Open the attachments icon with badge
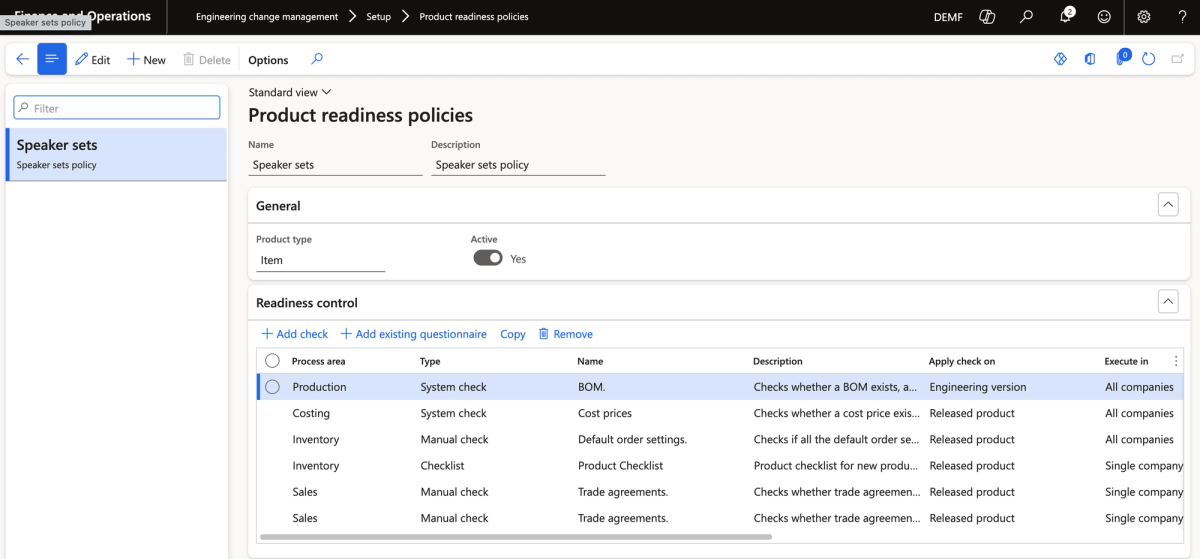The width and height of the screenshot is (1200, 559). [1121, 59]
